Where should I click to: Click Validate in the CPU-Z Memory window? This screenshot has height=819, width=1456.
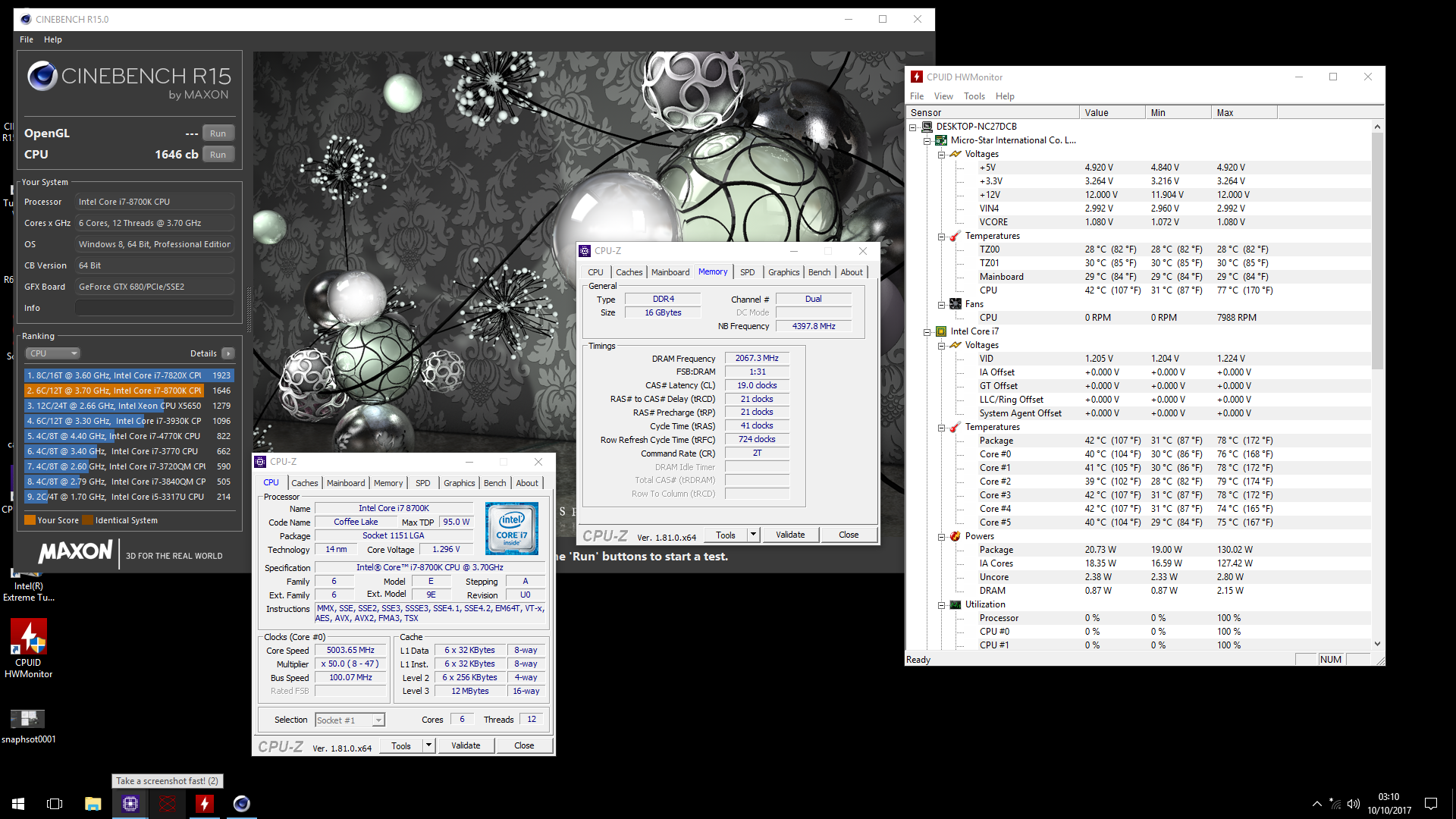pyautogui.click(x=790, y=535)
